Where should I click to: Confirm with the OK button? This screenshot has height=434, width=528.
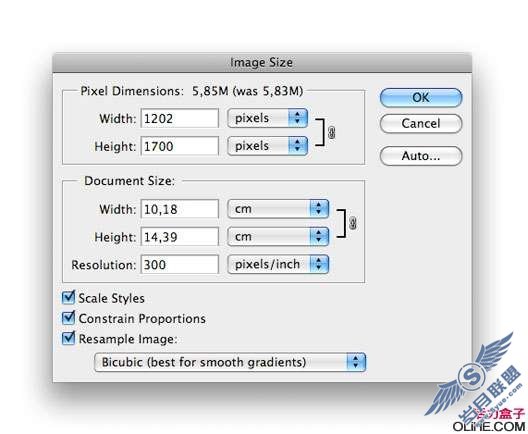(421, 98)
